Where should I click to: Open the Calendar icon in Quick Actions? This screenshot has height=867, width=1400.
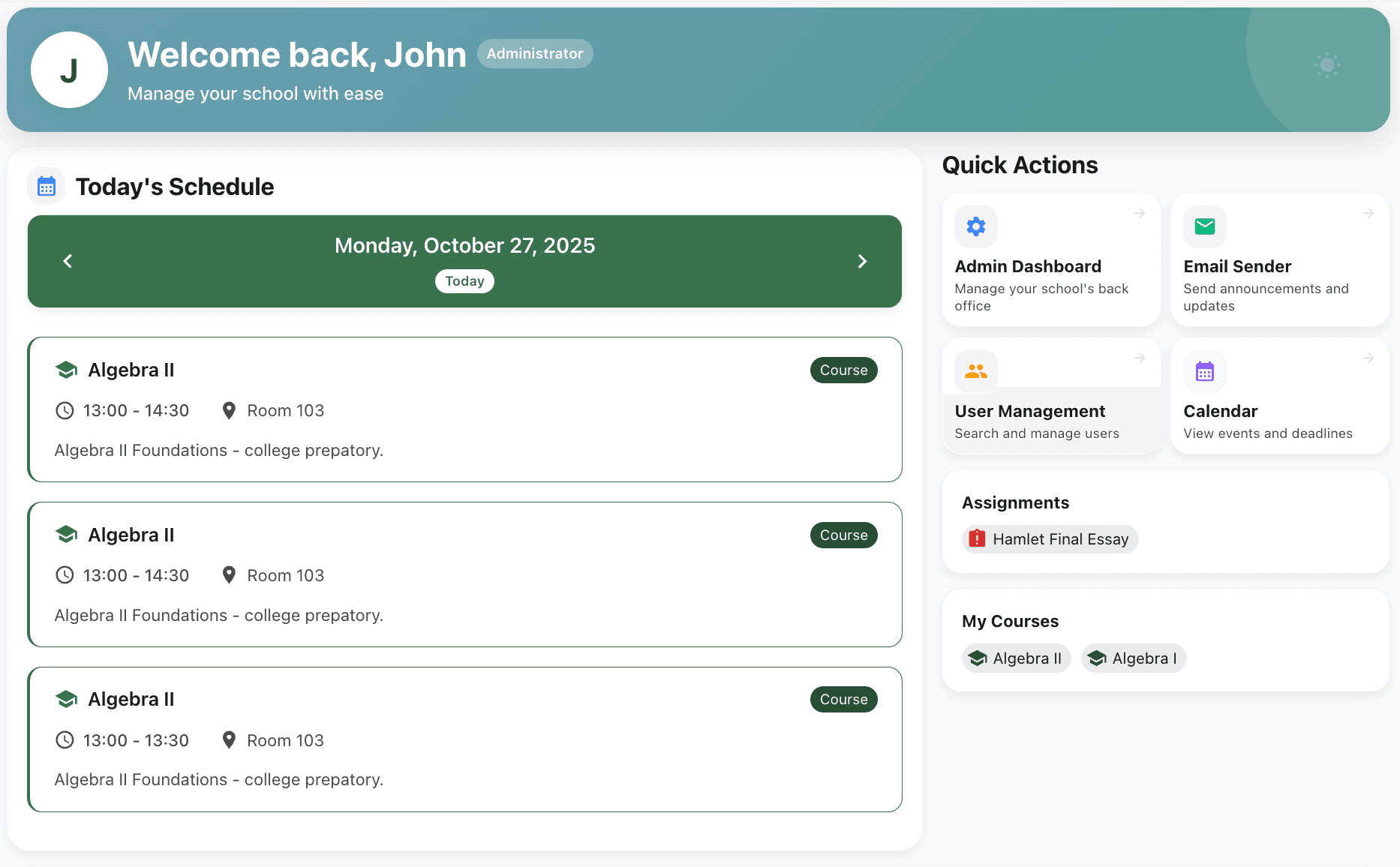point(1204,370)
